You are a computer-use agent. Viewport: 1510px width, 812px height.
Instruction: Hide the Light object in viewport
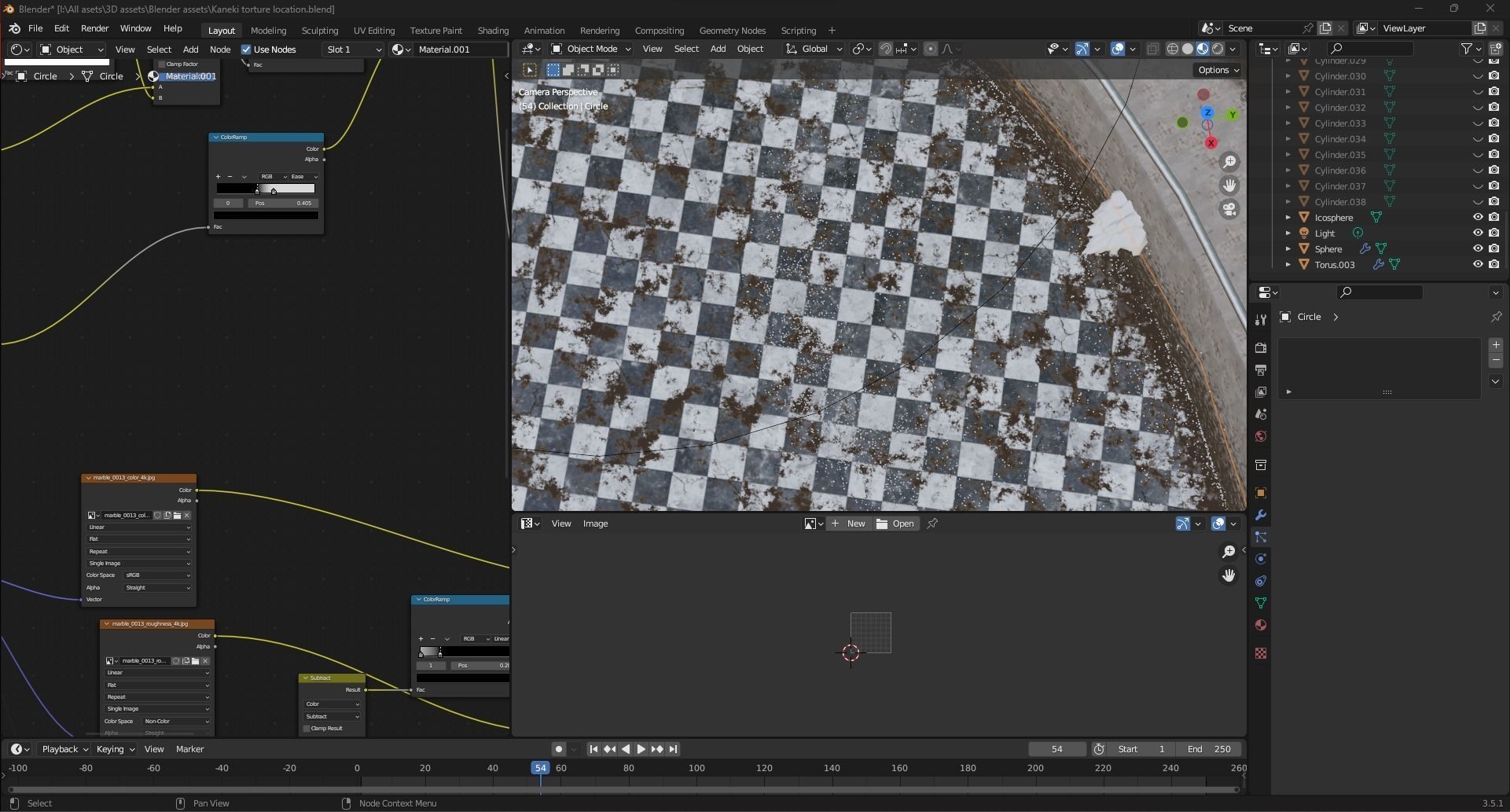tap(1478, 233)
